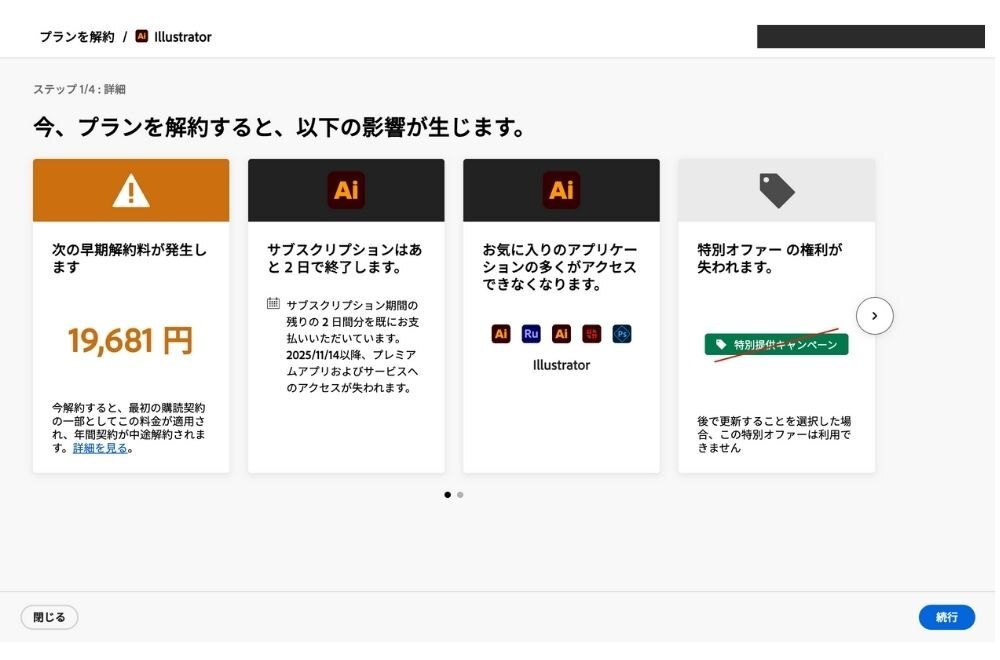The height and width of the screenshot is (660, 1000).
Task: Click the Acrobat app icon in the apps row
Action: pos(591,334)
